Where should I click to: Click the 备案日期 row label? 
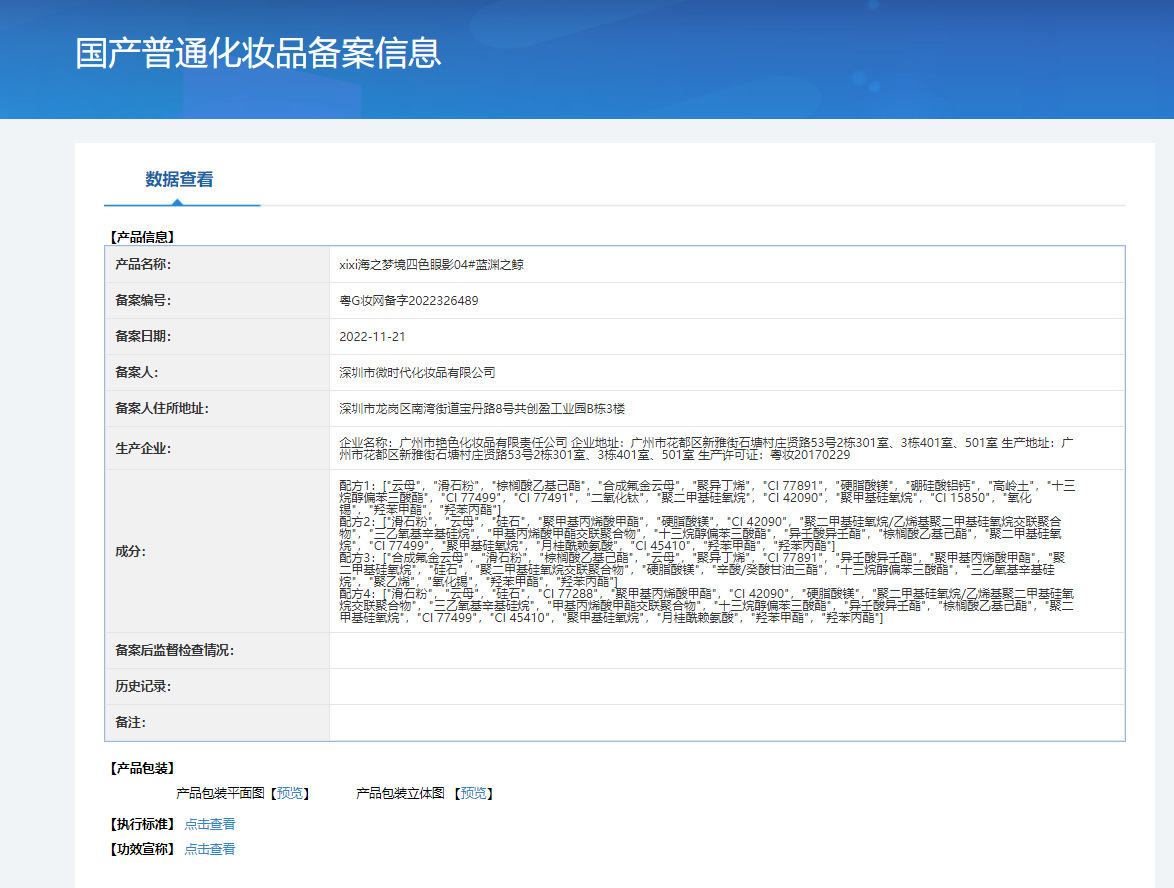143,336
